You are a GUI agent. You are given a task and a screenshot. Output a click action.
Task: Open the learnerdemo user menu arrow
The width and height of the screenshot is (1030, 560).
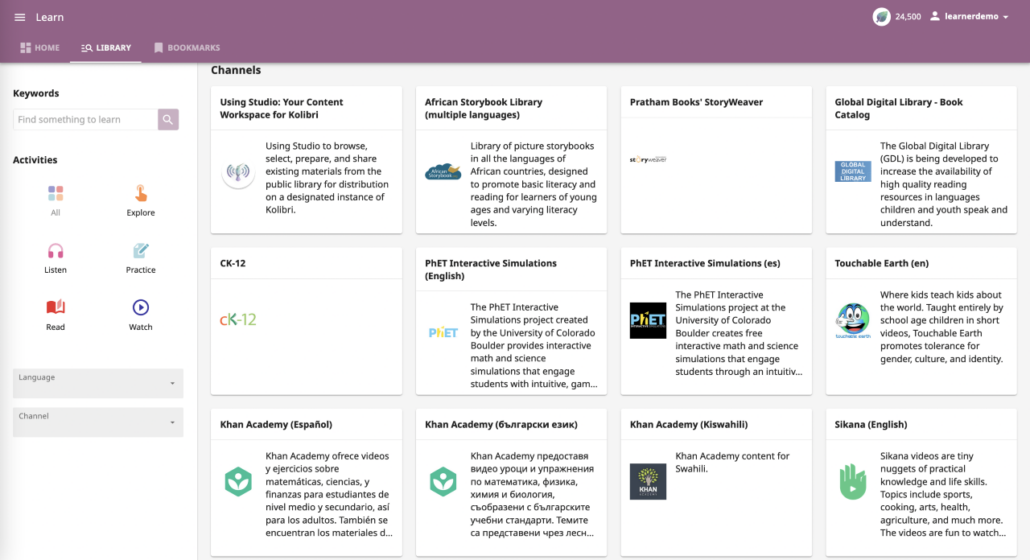tap(1006, 17)
